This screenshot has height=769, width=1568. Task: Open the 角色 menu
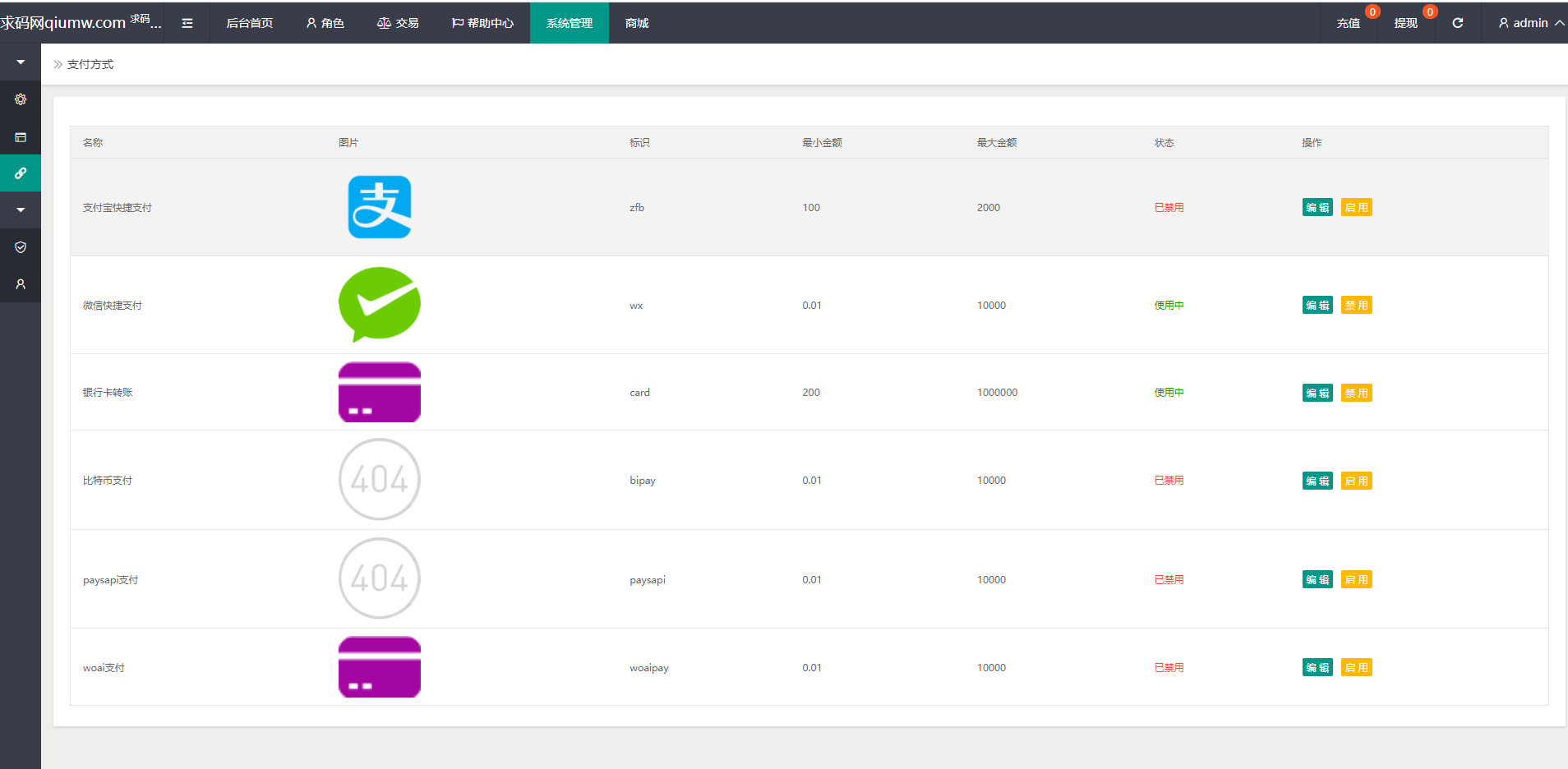pyautogui.click(x=325, y=23)
